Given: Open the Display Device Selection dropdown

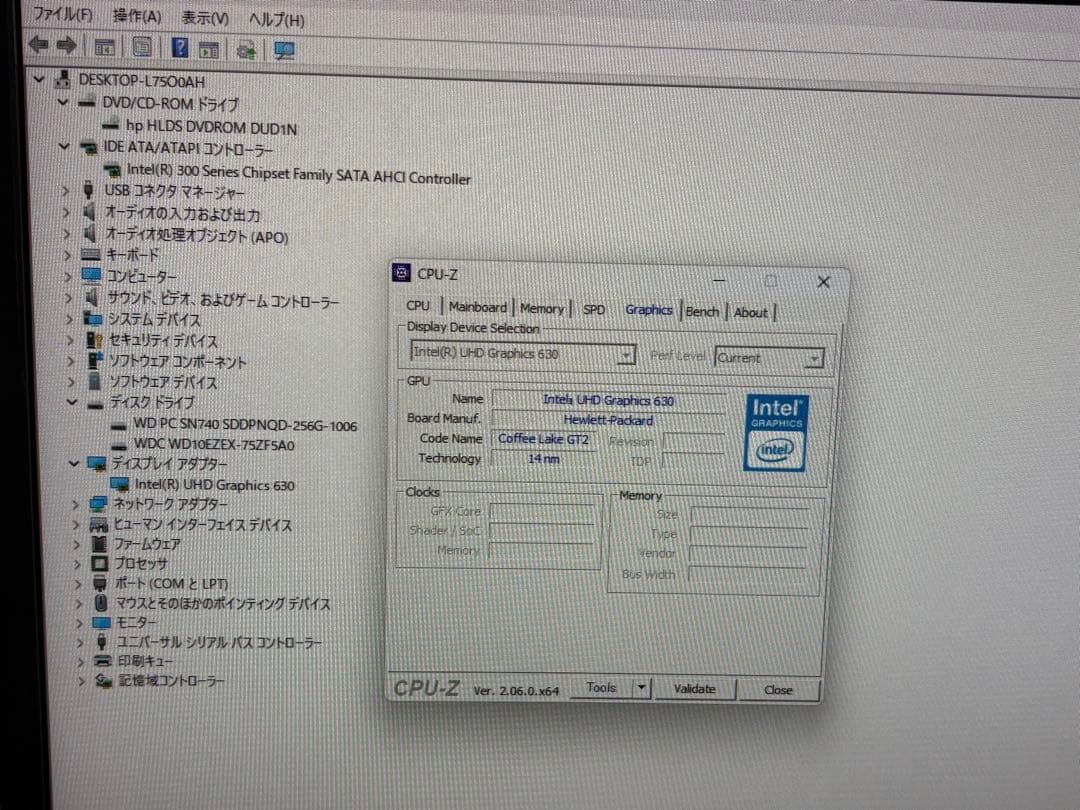Looking at the screenshot, I should point(627,353).
